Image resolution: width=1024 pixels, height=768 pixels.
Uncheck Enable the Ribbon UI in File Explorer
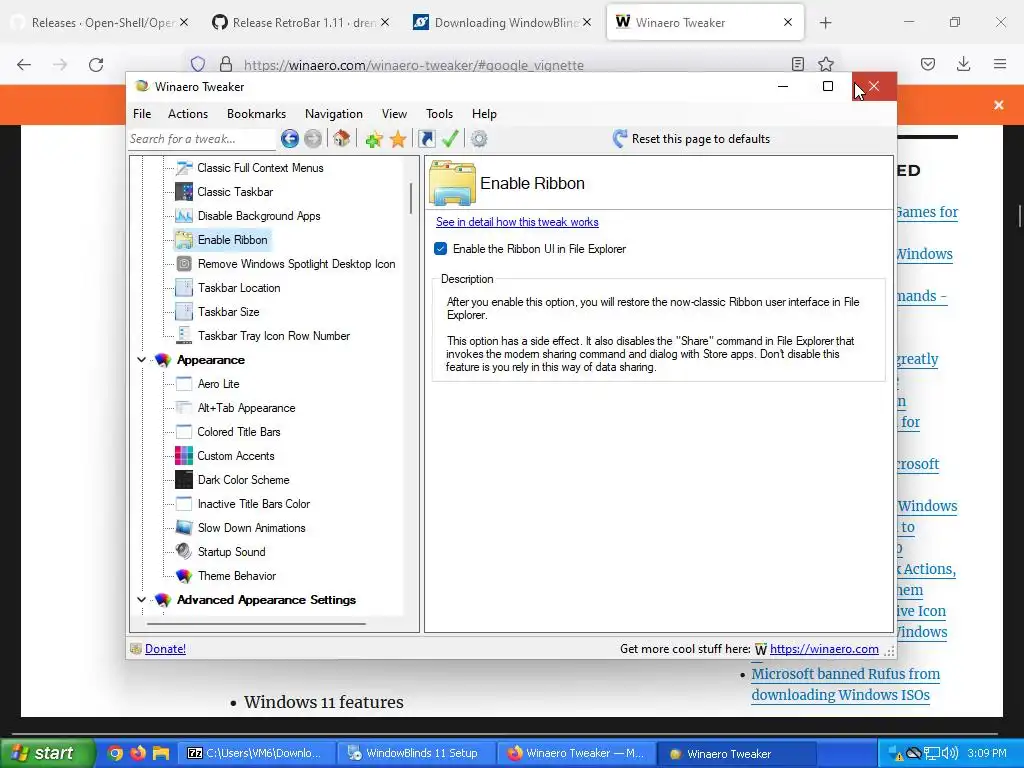pyautogui.click(x=441, y=249)
